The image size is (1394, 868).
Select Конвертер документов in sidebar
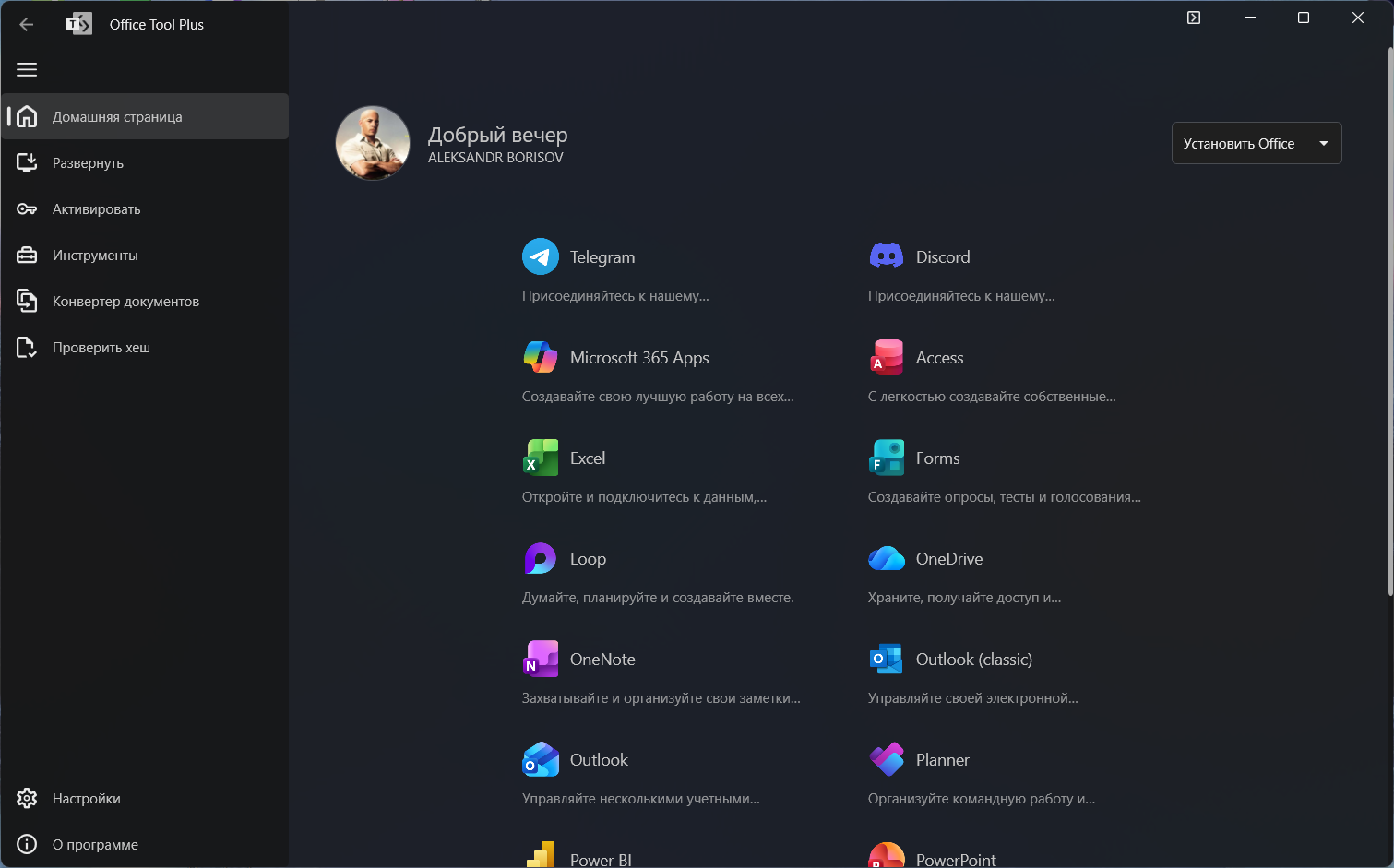pos(125,302)
